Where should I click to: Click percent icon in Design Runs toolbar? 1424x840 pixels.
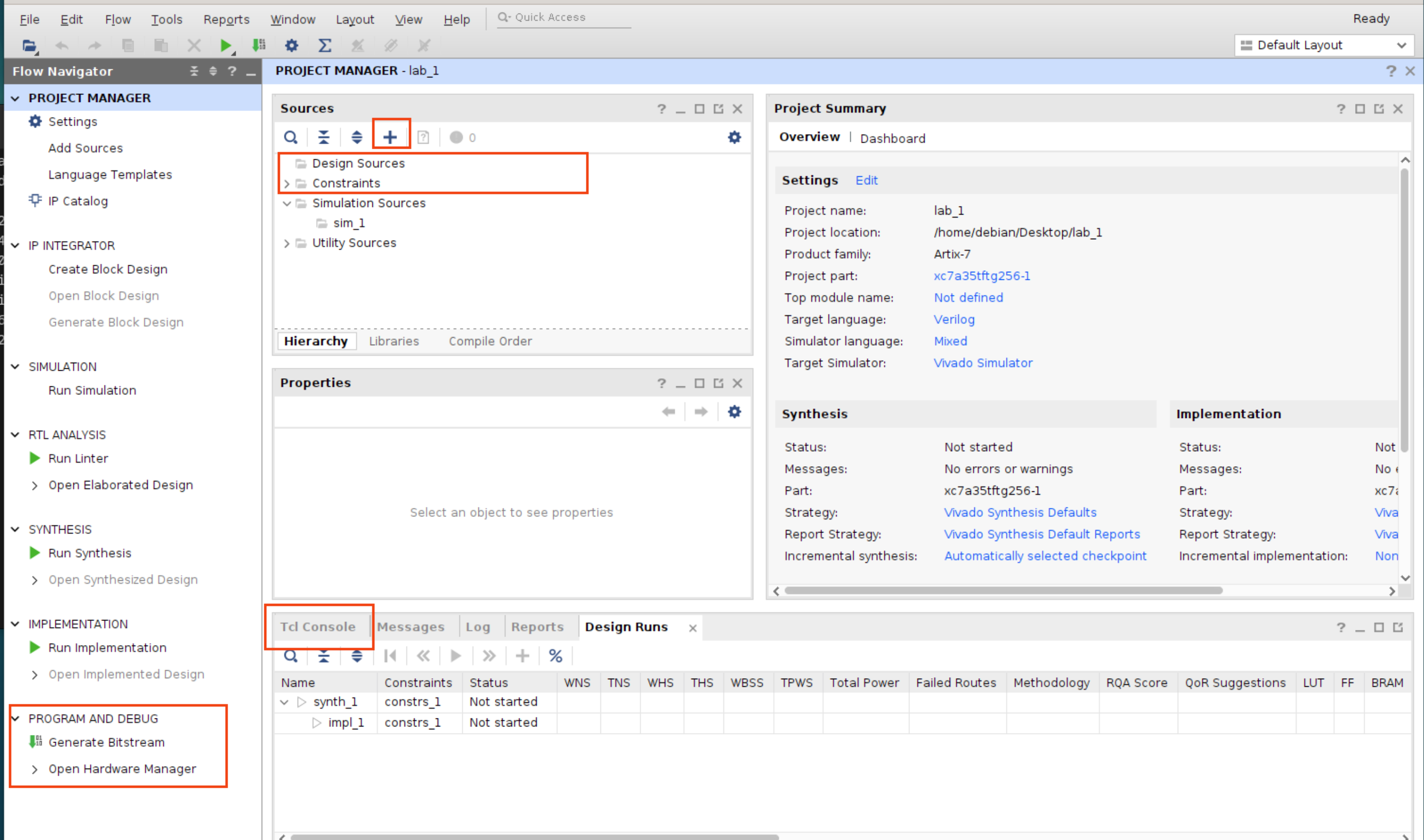555,656
